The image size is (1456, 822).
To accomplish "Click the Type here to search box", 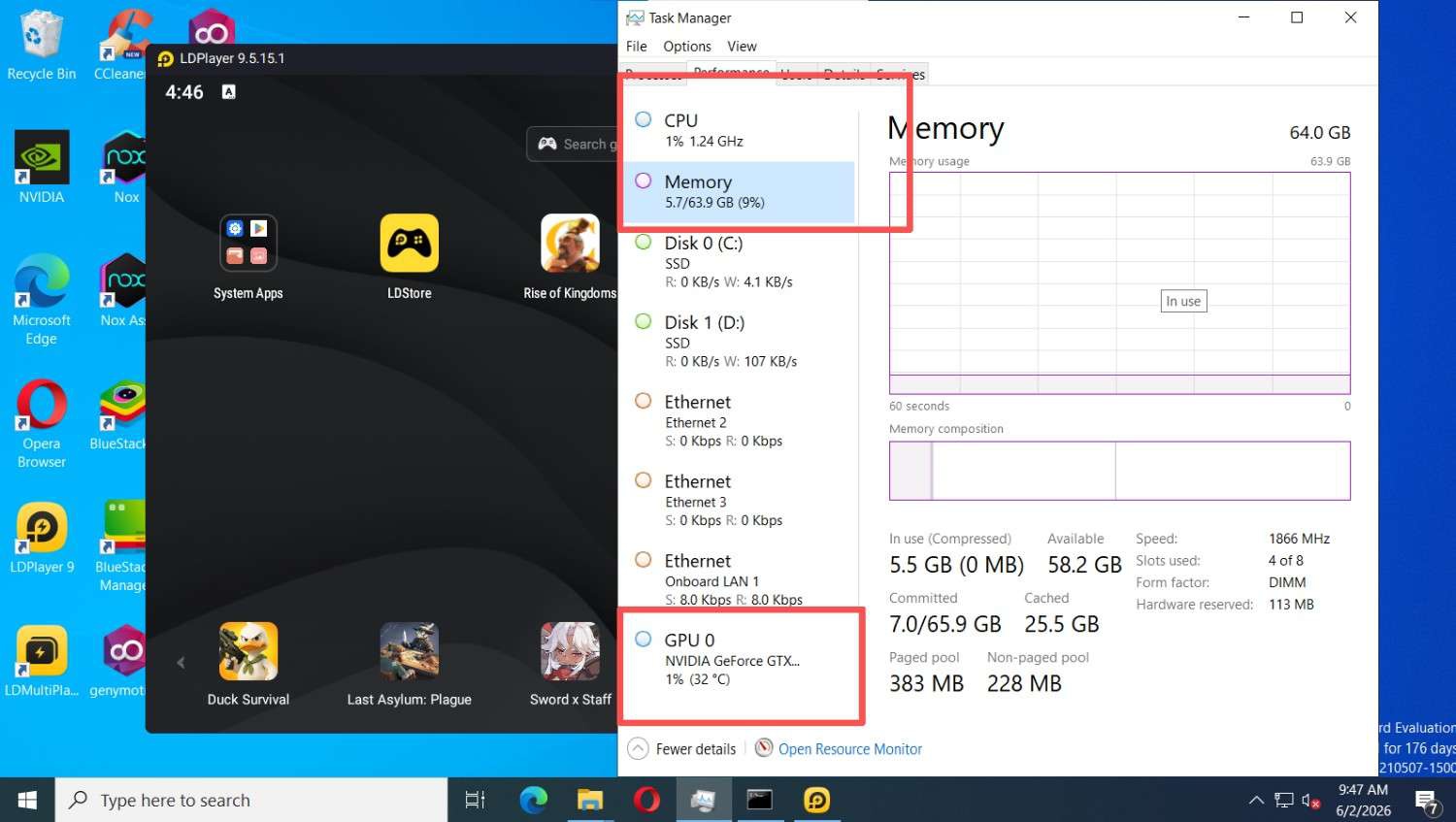I will tap(251, 800).
